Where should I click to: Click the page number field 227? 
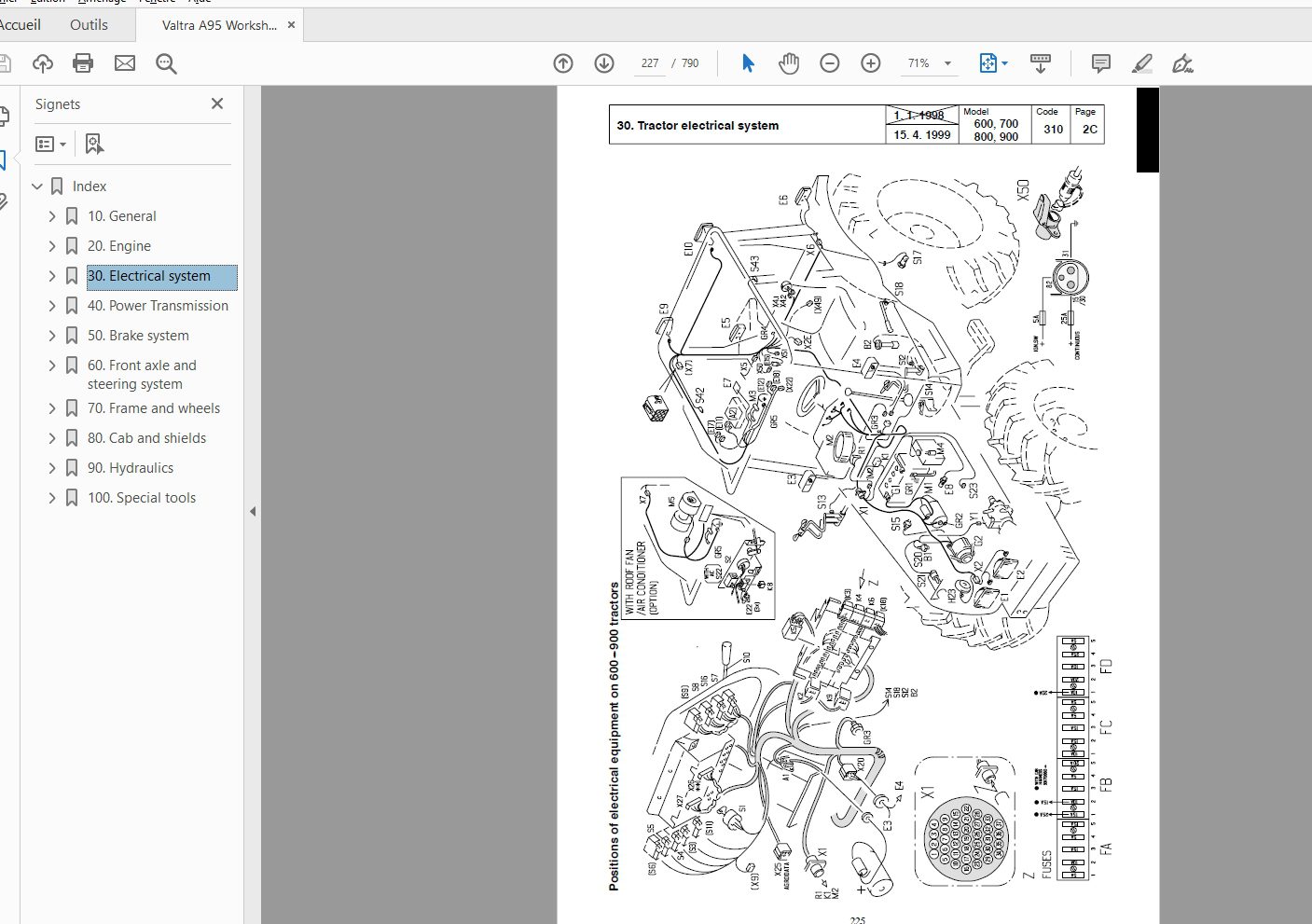(x=650, y=63)
